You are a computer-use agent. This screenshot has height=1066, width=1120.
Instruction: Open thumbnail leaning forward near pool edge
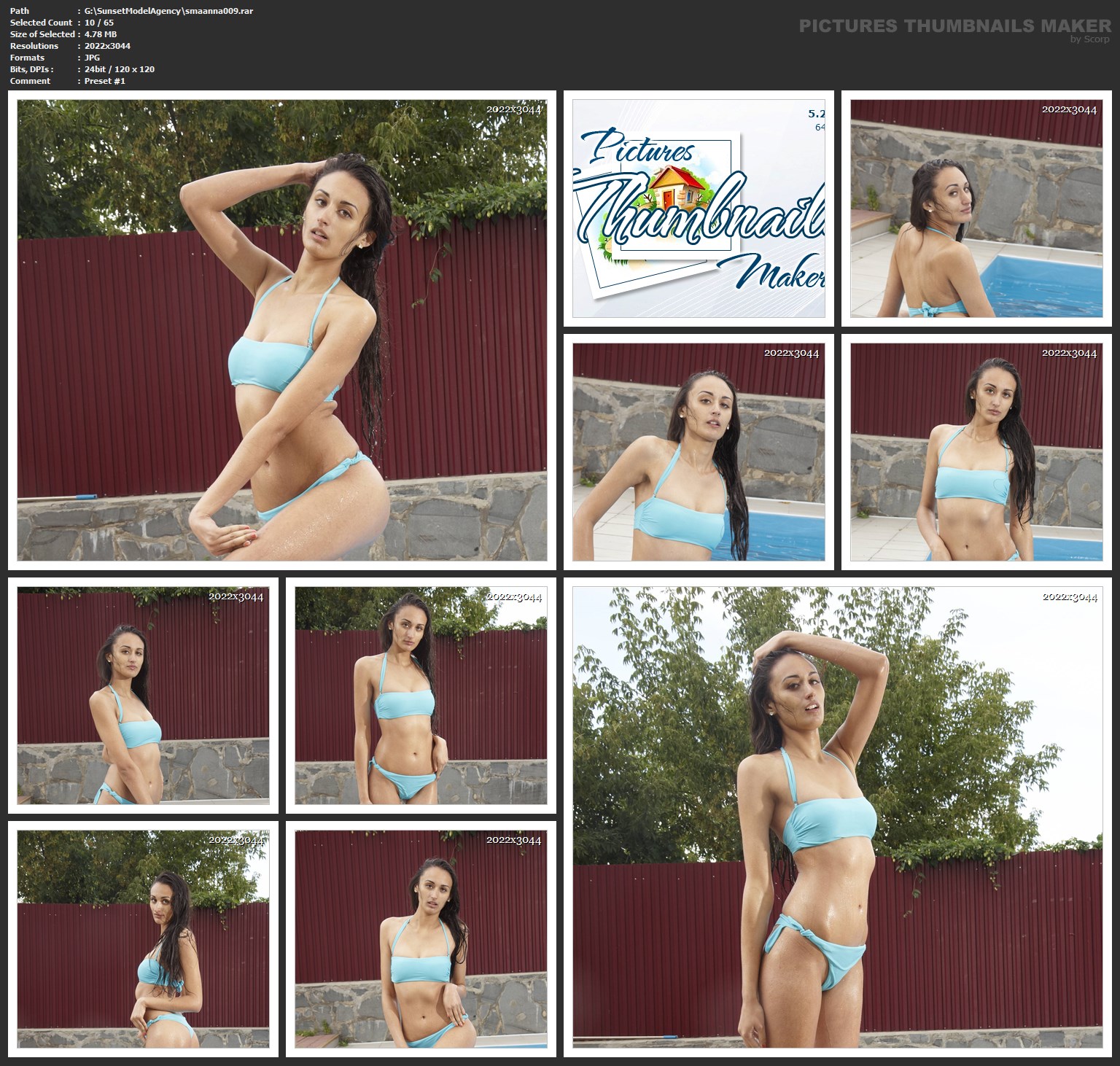point(420,938)
